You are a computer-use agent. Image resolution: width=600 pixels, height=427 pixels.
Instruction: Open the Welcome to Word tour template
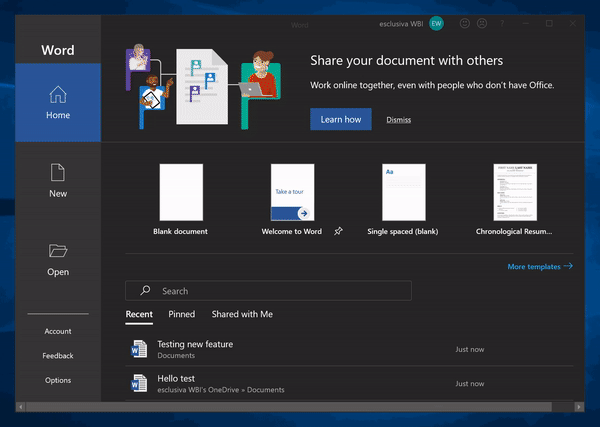pos(292,200)
